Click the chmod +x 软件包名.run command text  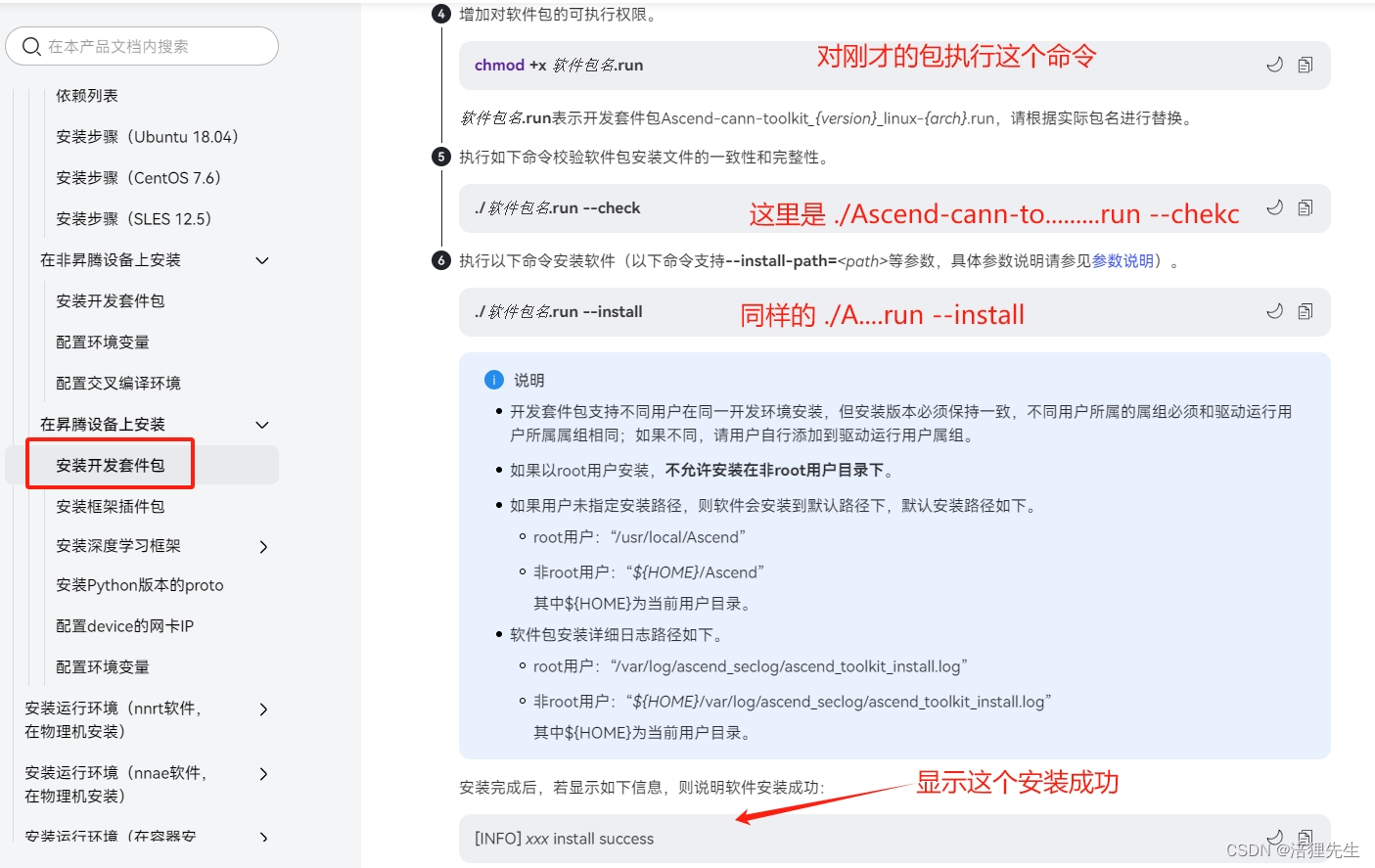(x=559, y=65)
